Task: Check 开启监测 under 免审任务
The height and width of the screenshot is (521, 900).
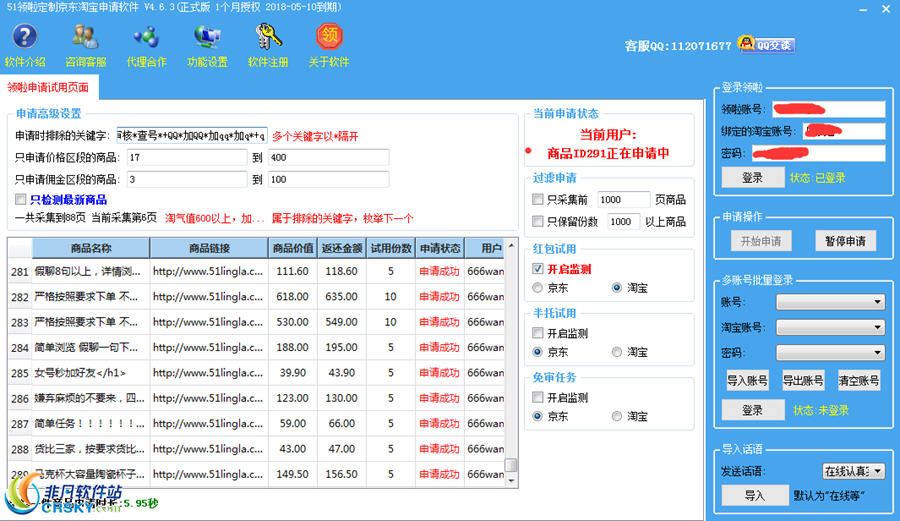Action: 538,397
